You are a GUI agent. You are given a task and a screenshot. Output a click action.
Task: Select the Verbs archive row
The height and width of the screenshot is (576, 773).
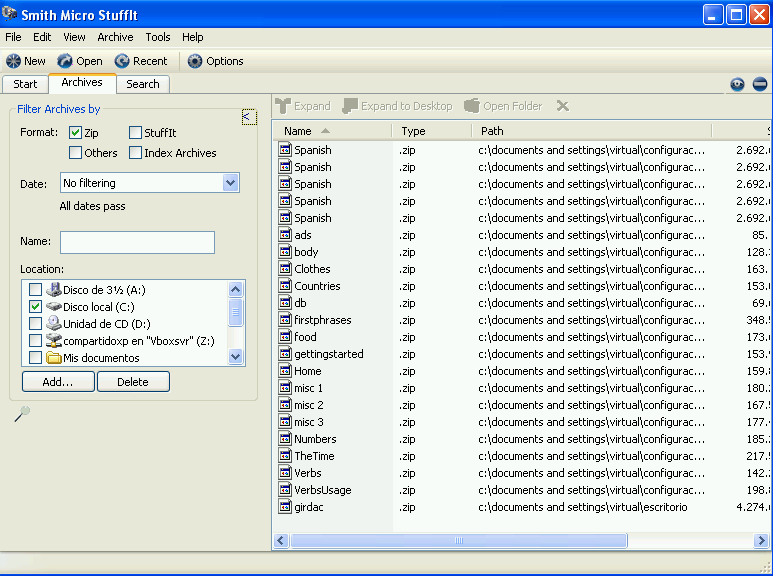click(523, 473)
